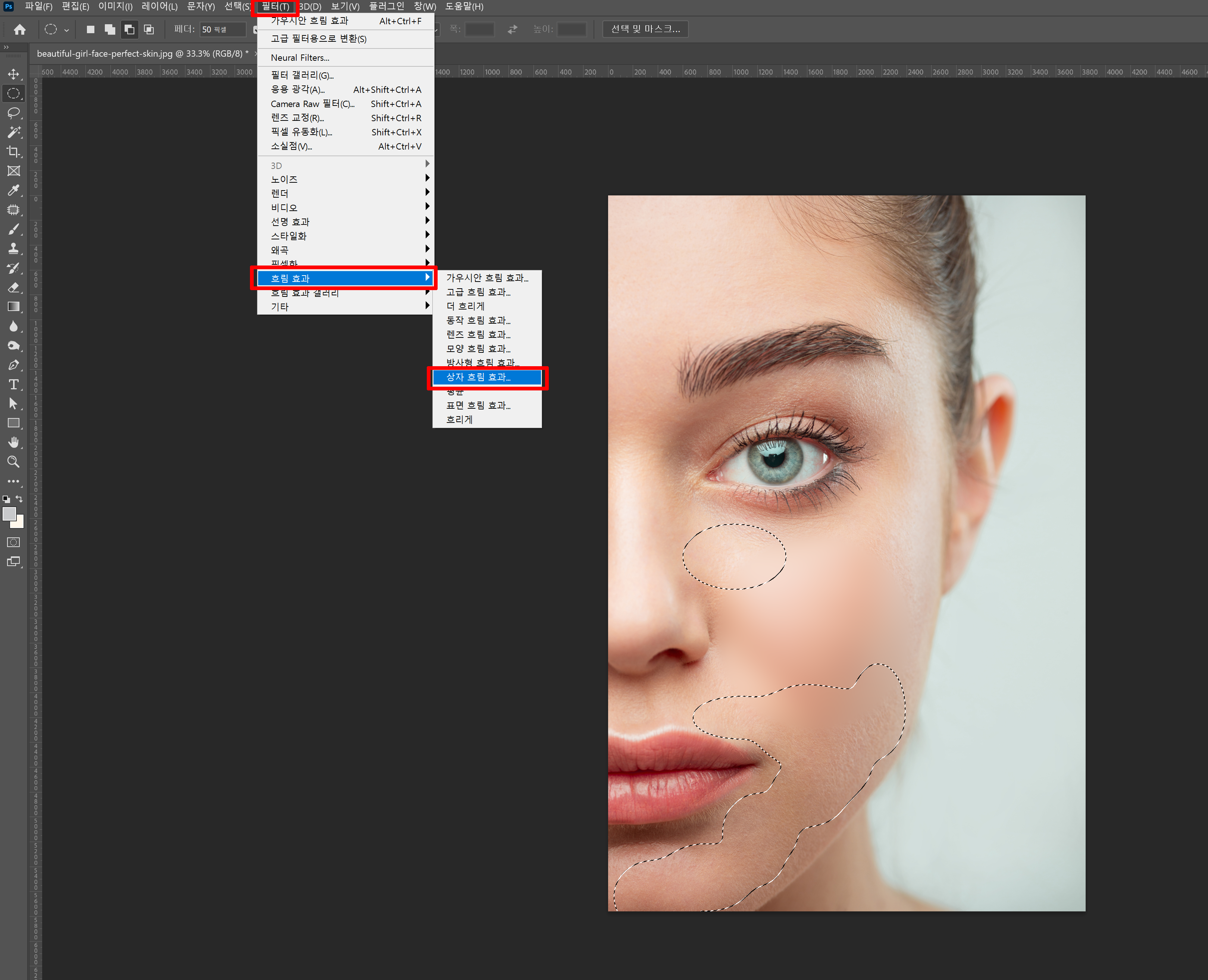The image size is (1208, 980).
Task: Enable 'Subtract from selection' mode
Action: point(129,29)
